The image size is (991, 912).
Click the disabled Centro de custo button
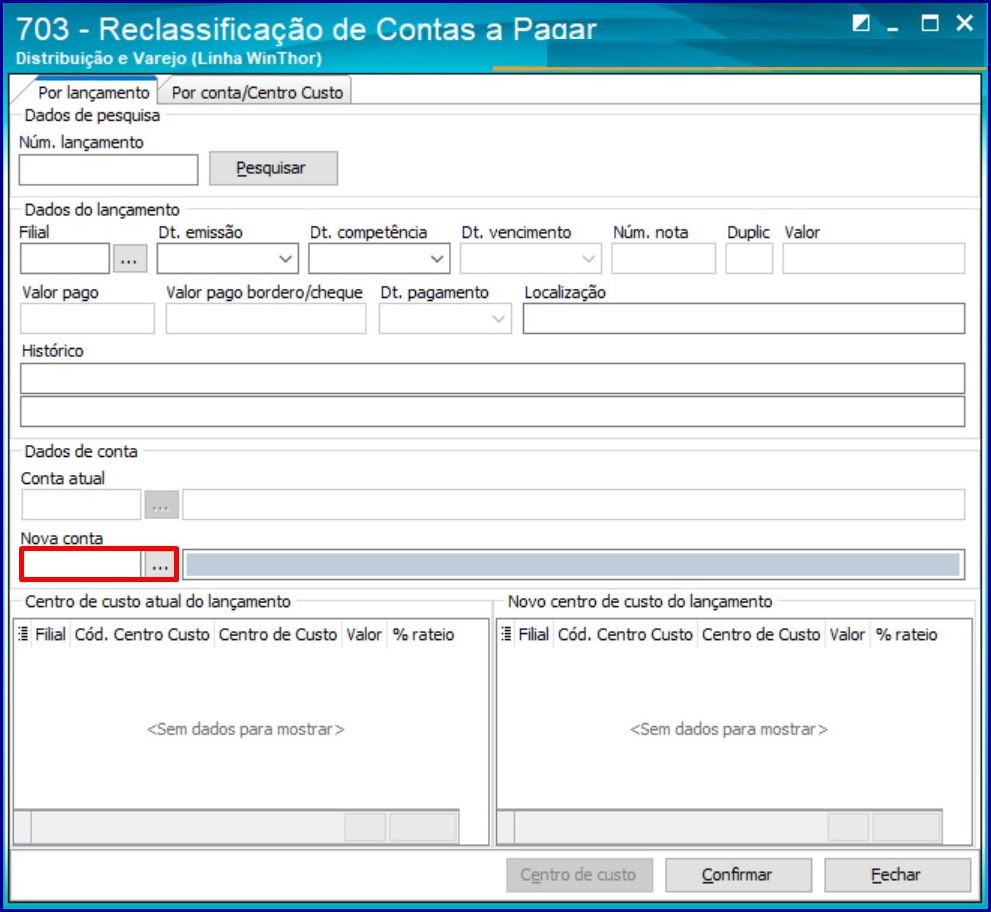click(x=579, y=875)
